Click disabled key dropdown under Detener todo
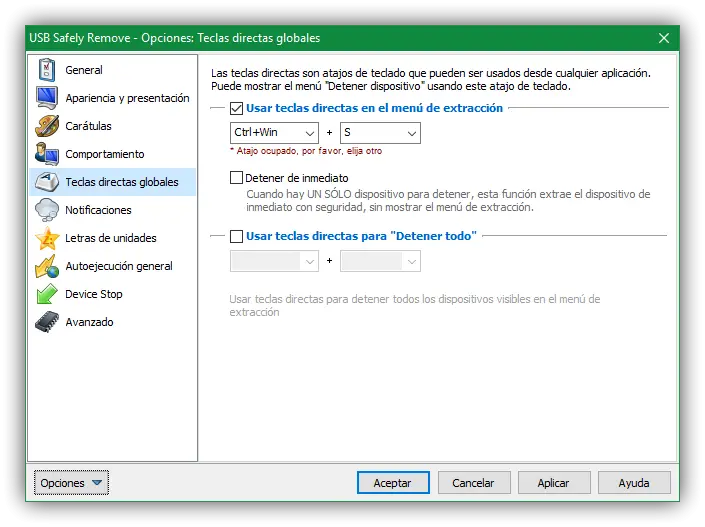This screenshot has width=705, height=527. point(380,261)
